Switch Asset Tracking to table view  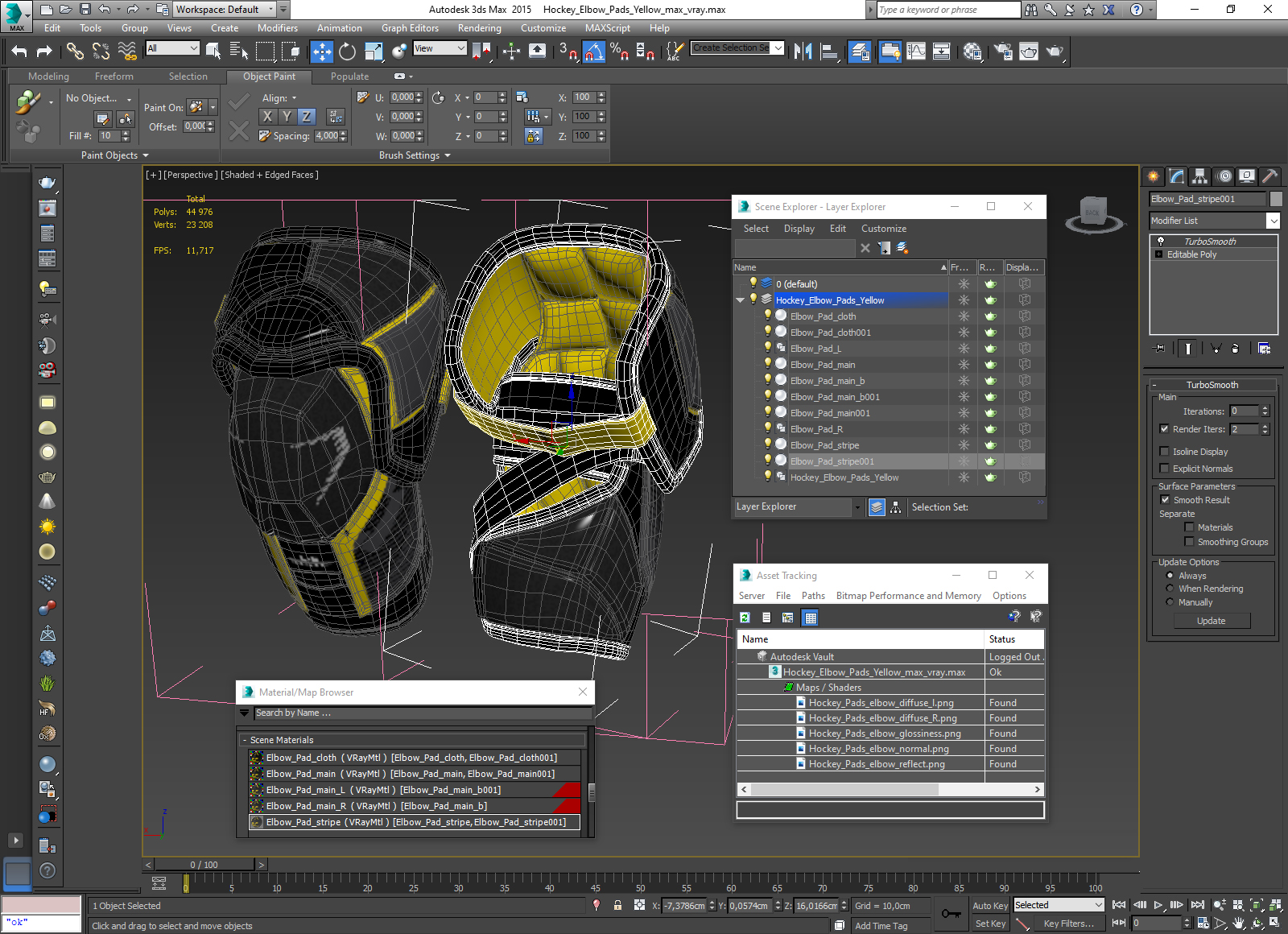(811, 618)
